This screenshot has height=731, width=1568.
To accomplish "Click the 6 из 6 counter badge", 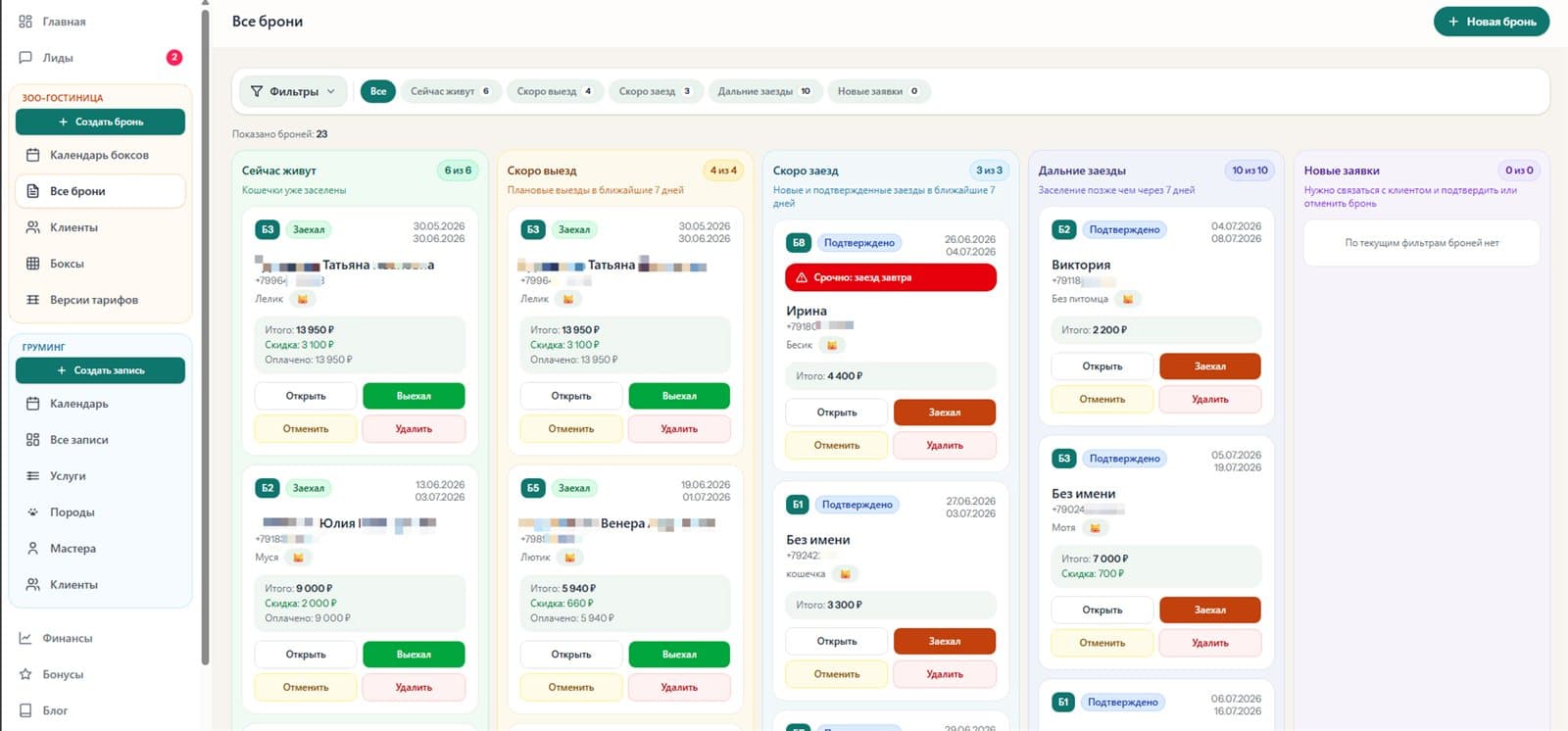I will [458, 171].
